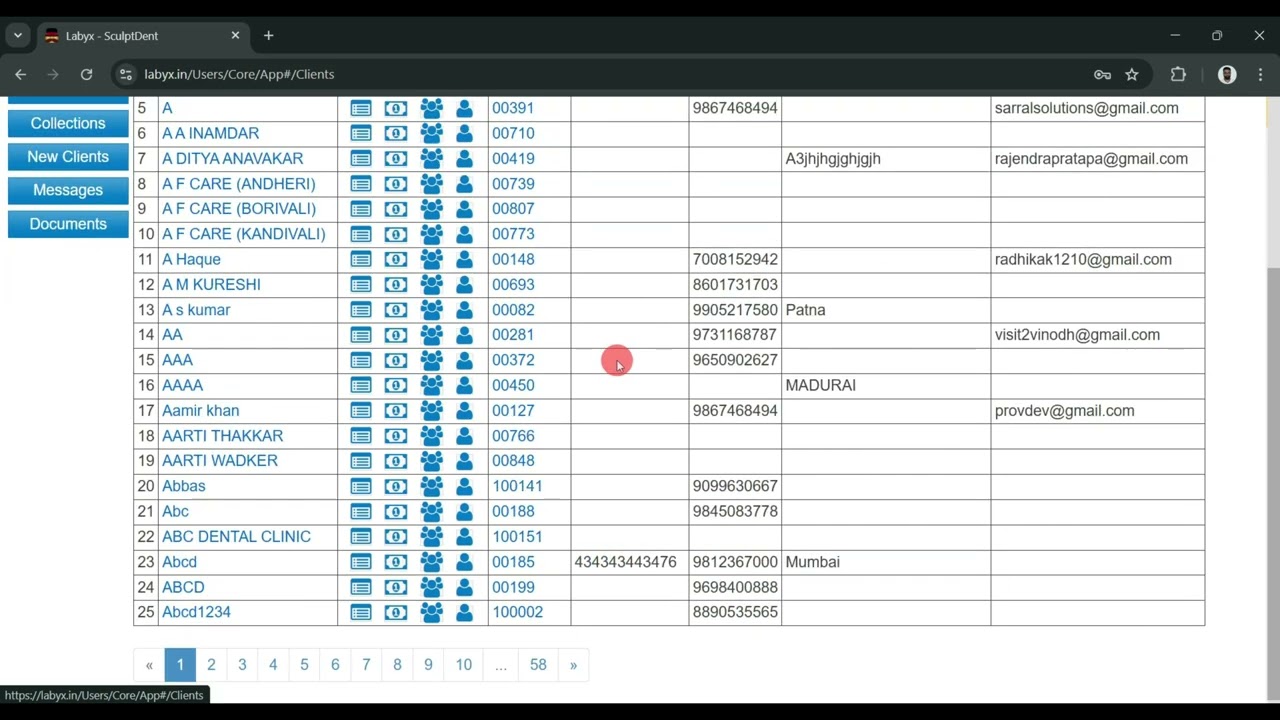1280x720 pixels.
Task: Open the list icon for A DITYA ANAVAKAR
Action: [361, 159]
